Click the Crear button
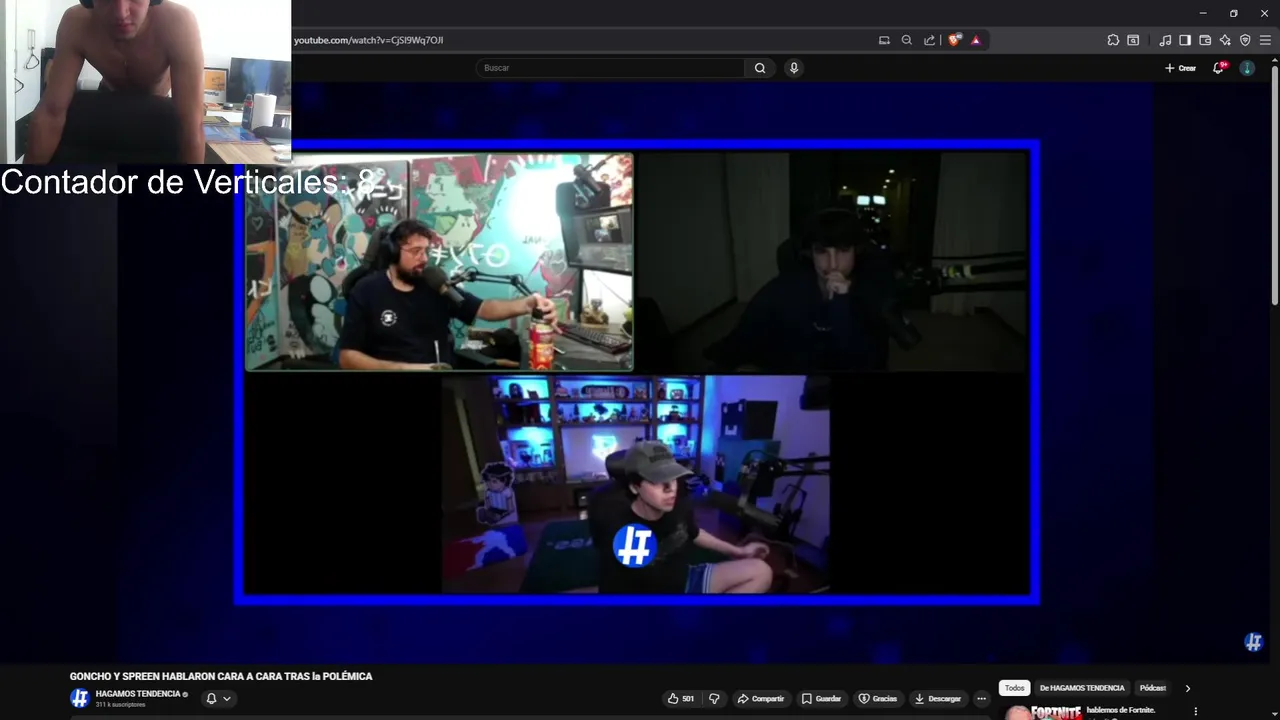 [x=1180, y=68]
